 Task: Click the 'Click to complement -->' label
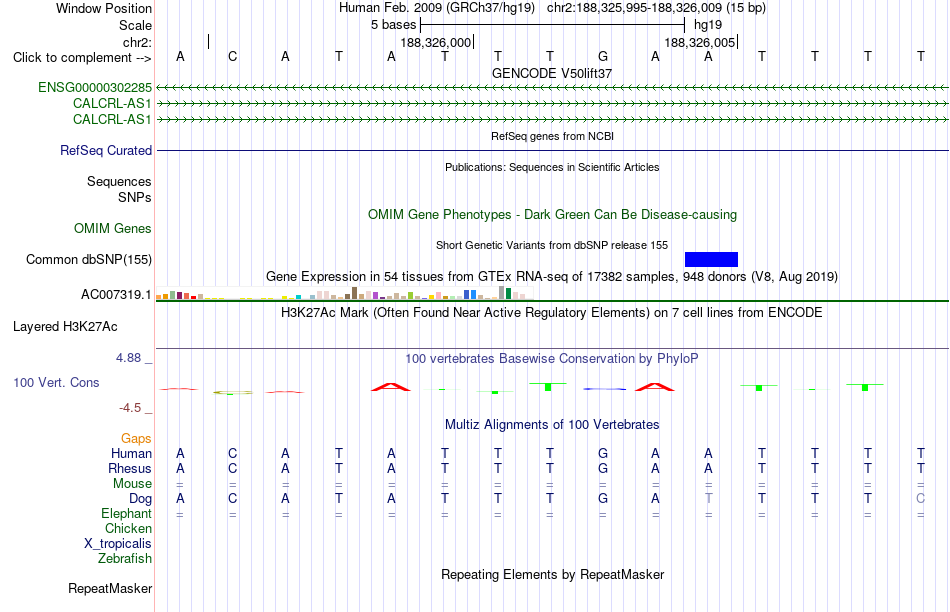[82, 58]
